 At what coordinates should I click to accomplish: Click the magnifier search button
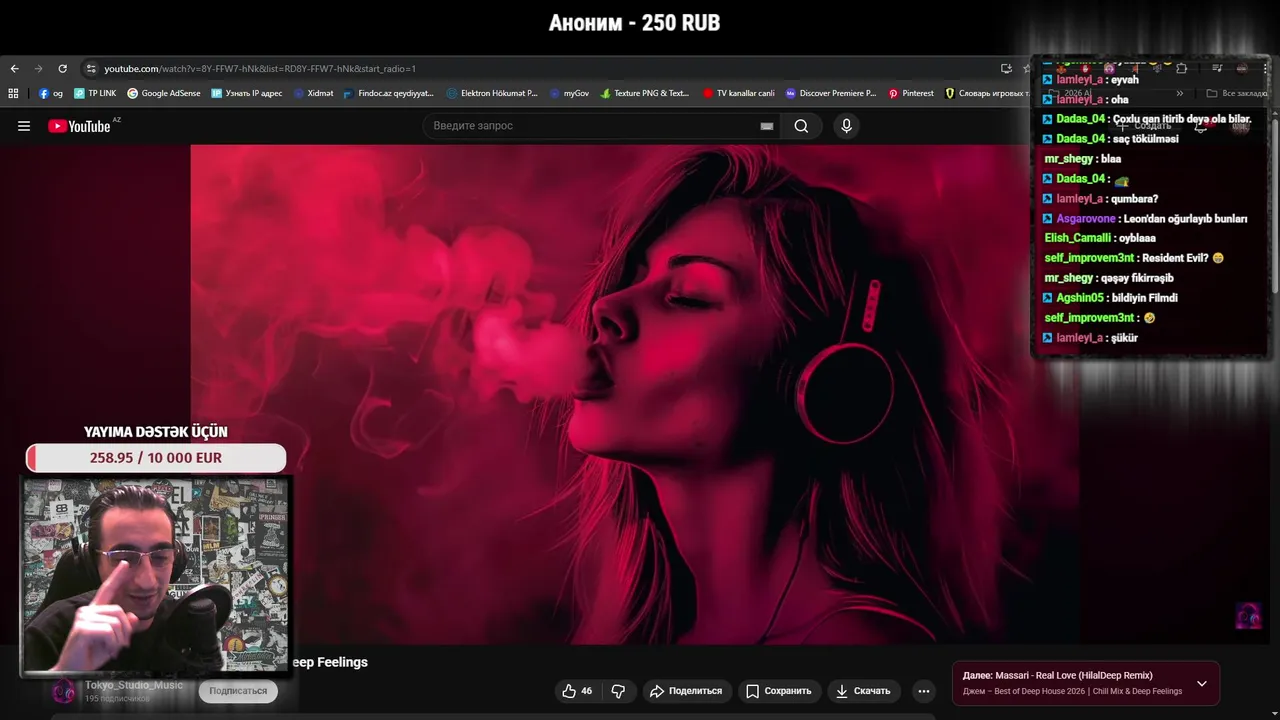pyautogui.click(x=801, y=126)
